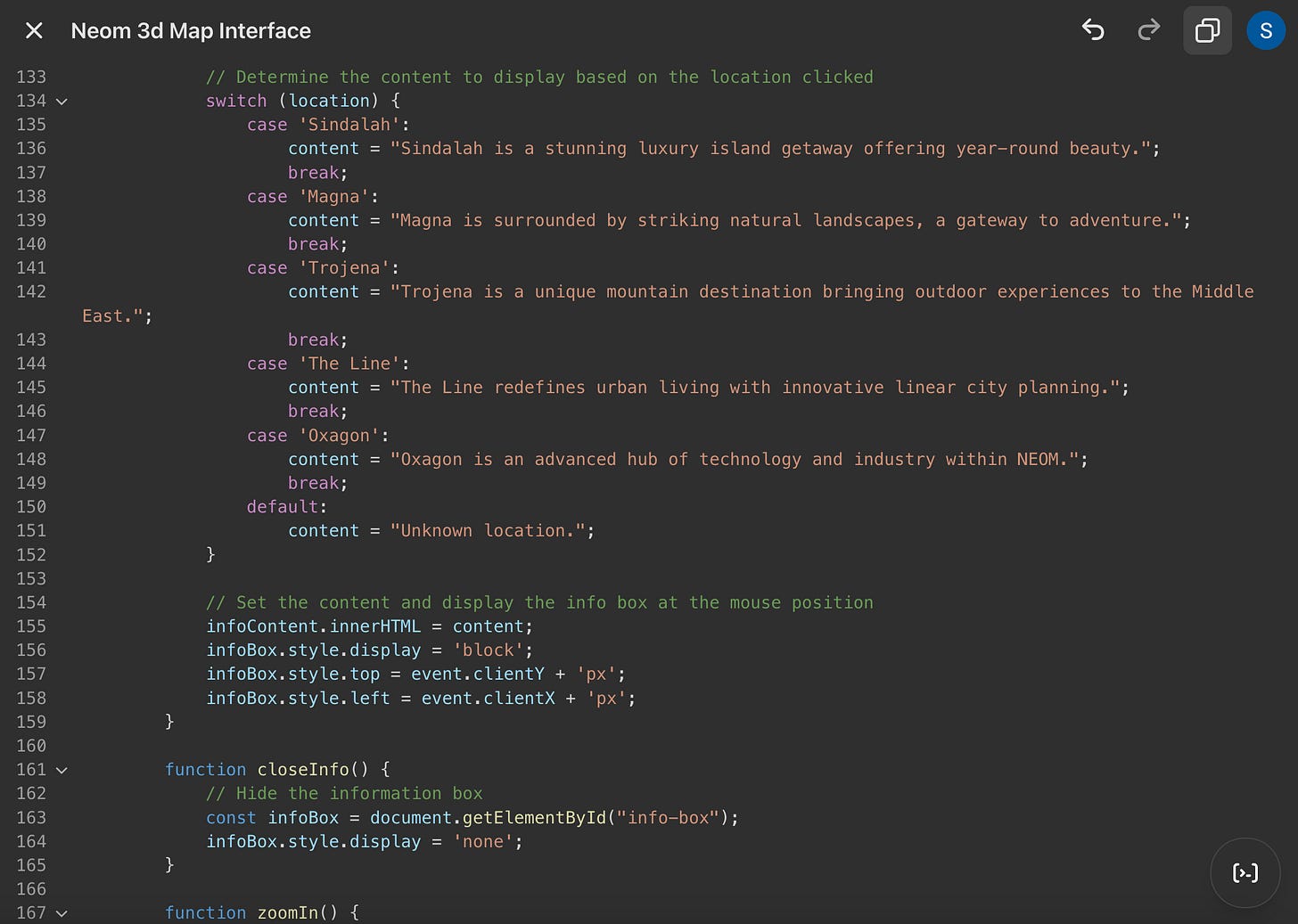
Task: Collapse the closeInfo function at line 161
Action: (62, 770)
